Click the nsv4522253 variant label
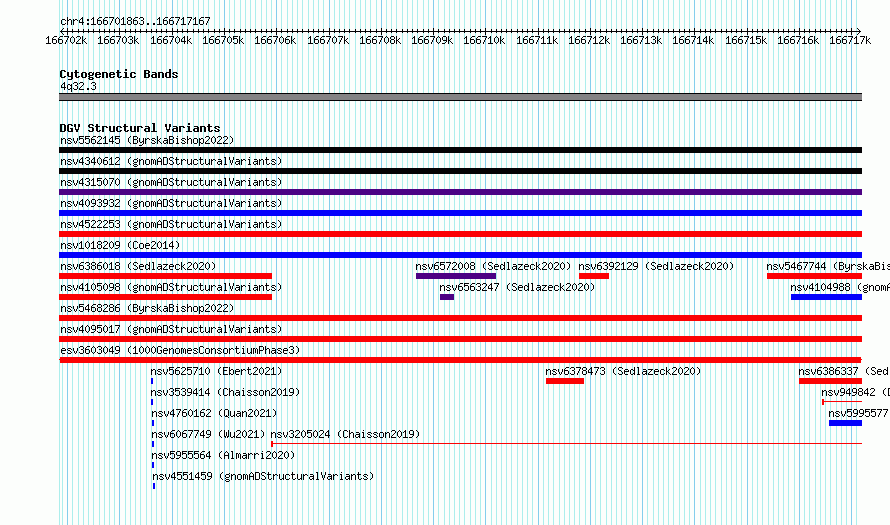 pos(171,224)
